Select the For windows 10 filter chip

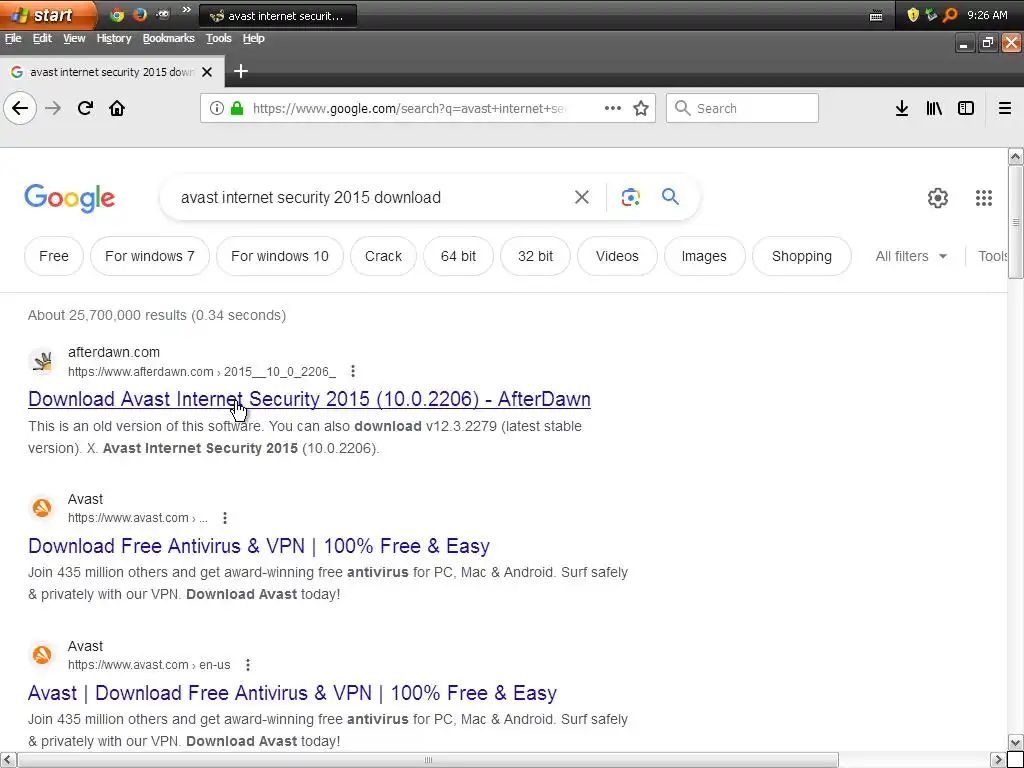coord(280,256)
